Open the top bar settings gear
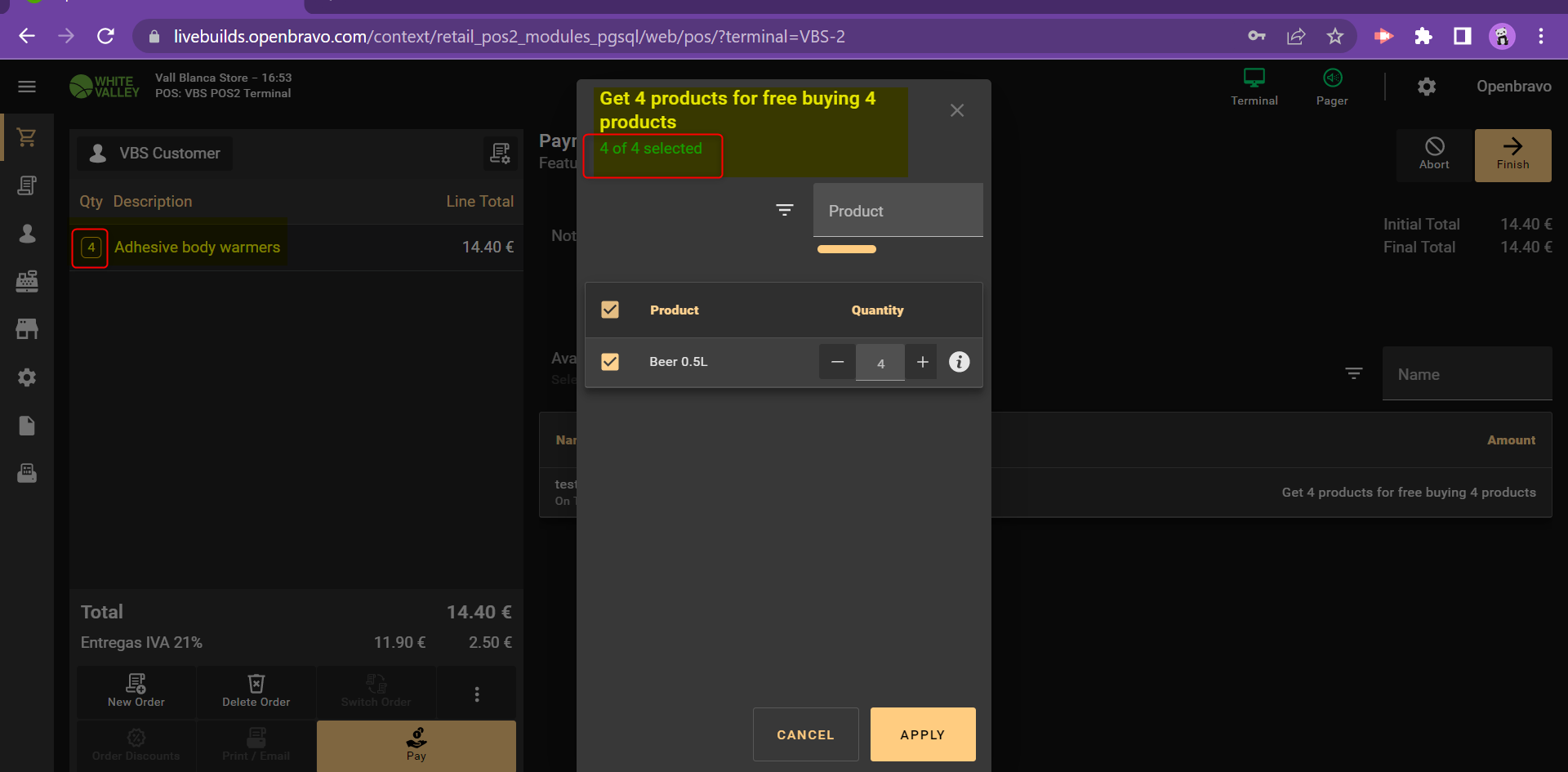Image resolution: width=1568 pixels, height=772 pixels. 1427,87
